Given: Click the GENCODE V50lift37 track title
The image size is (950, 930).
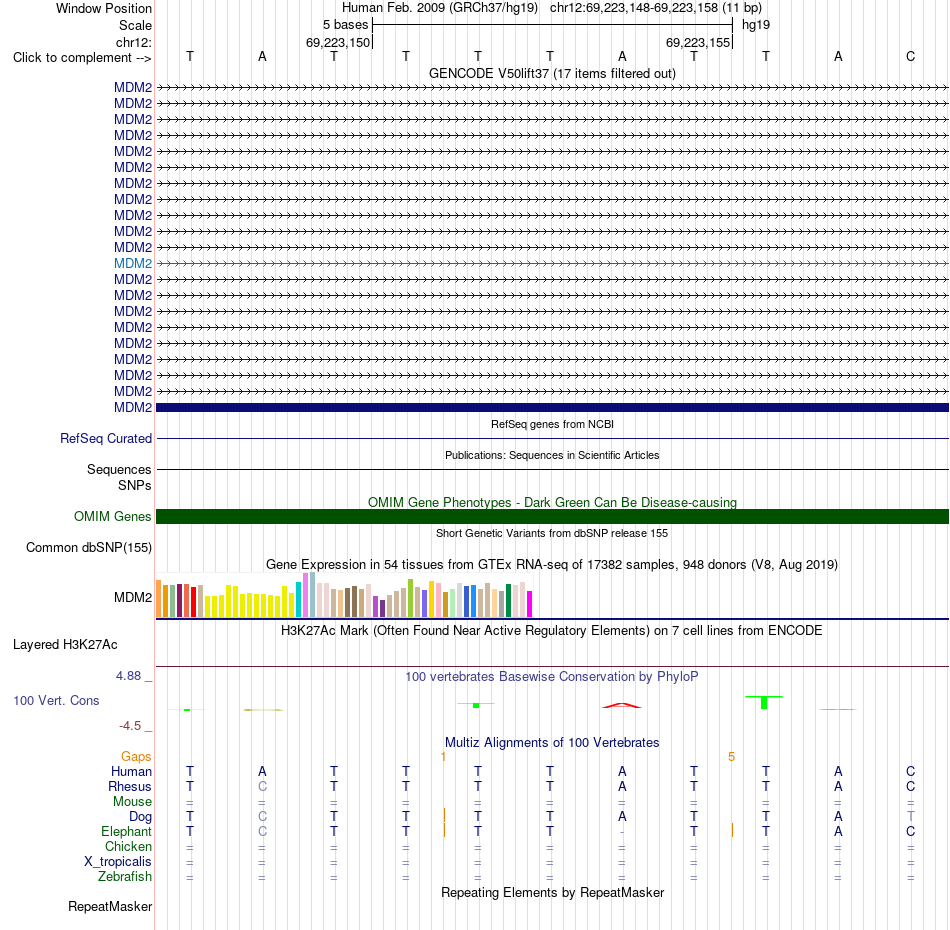Looking at the screenshot, I should [x=552, y=73].
